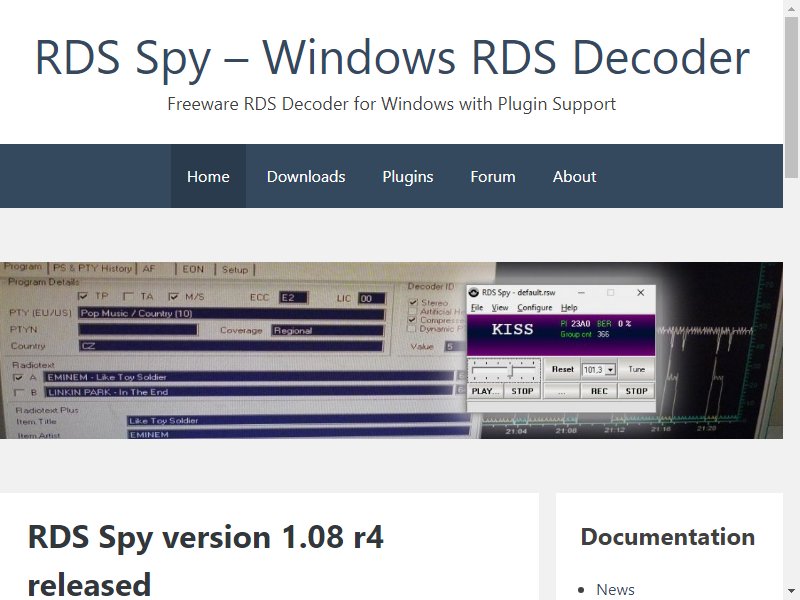Click the Documentation sidebar heading
This screenshot has height=600, width=800.
667,537
